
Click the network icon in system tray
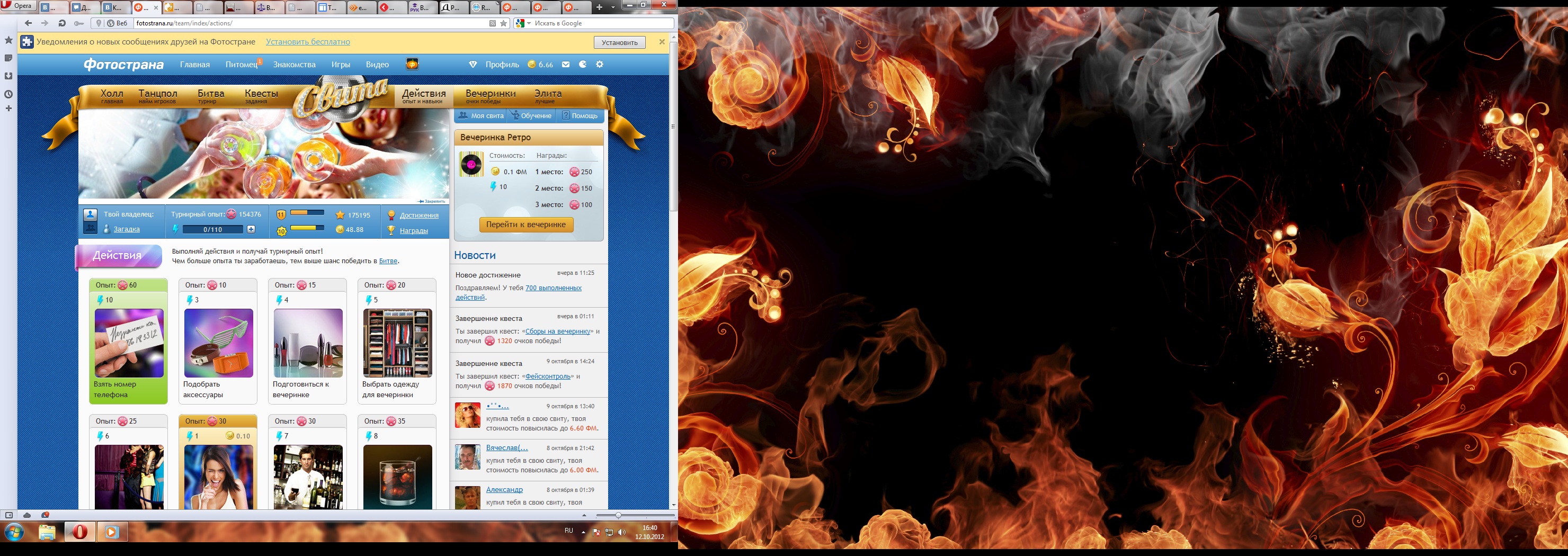click(x=609, y=532)
